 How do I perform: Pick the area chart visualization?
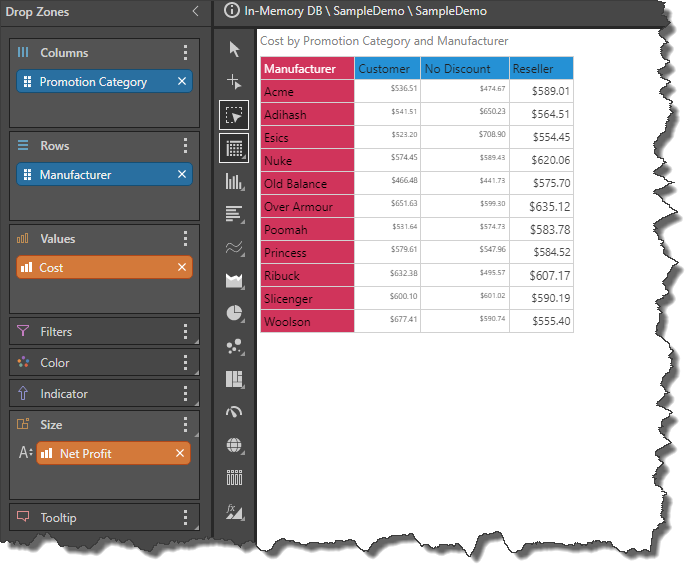click(235, 280)
